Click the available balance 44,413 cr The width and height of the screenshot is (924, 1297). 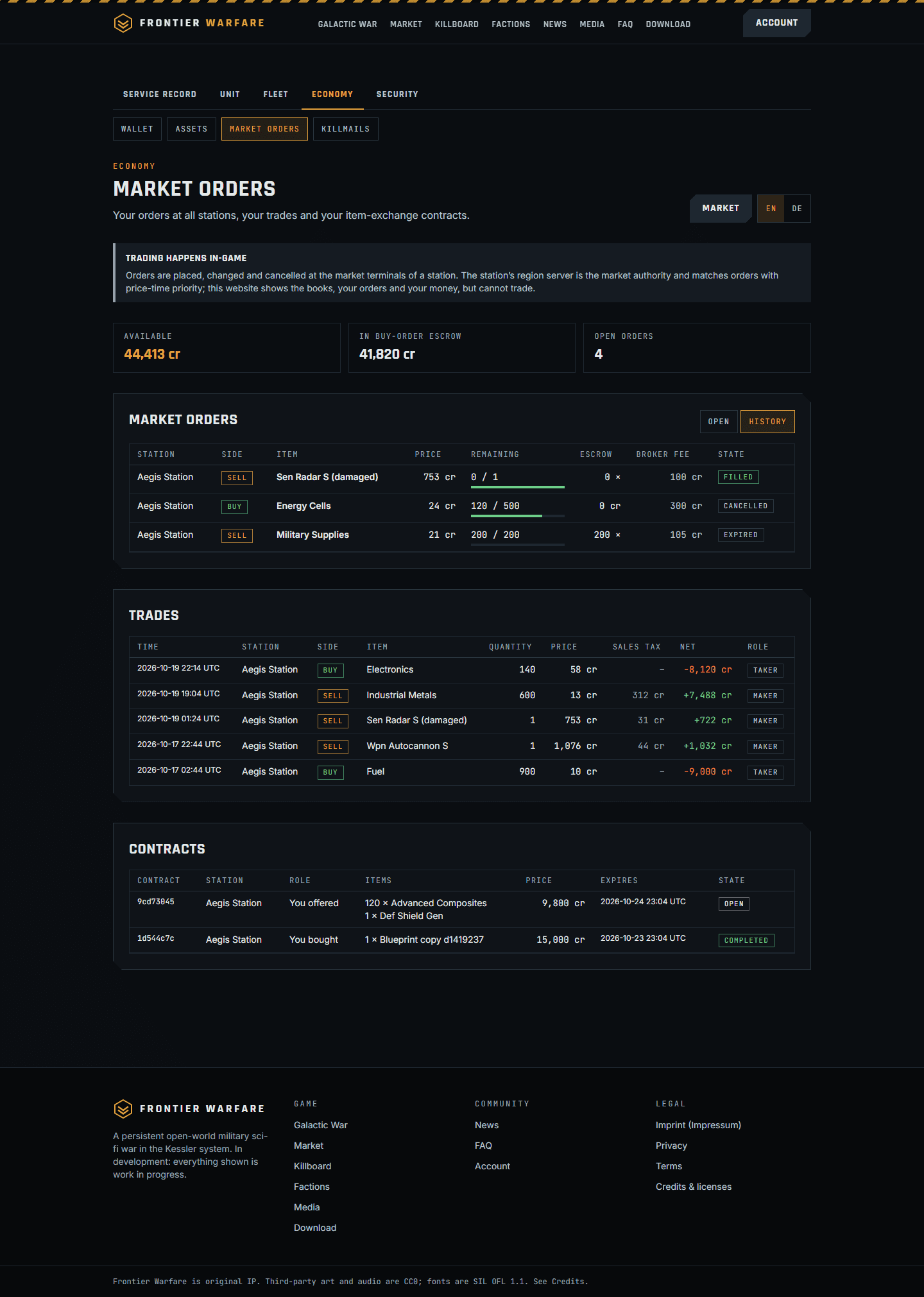tap(152, 354)
